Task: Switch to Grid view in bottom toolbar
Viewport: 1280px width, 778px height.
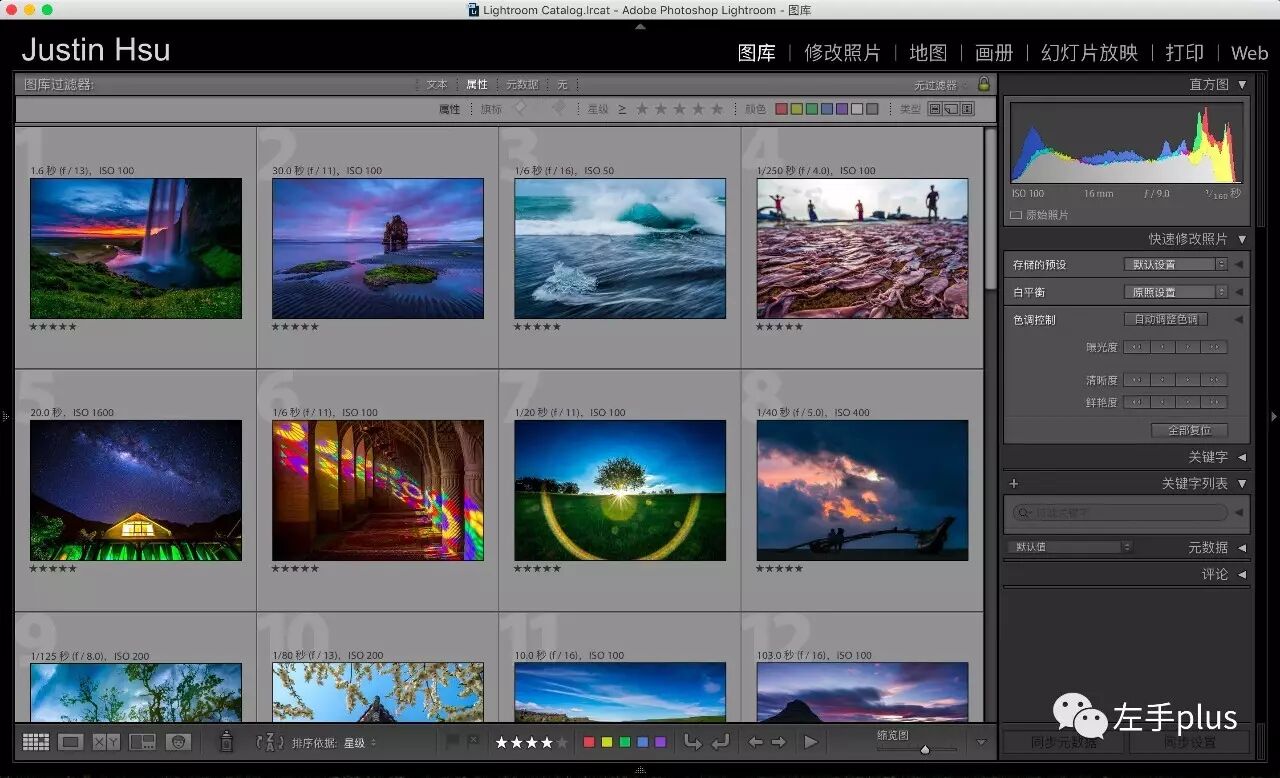Action: (36, 742)
